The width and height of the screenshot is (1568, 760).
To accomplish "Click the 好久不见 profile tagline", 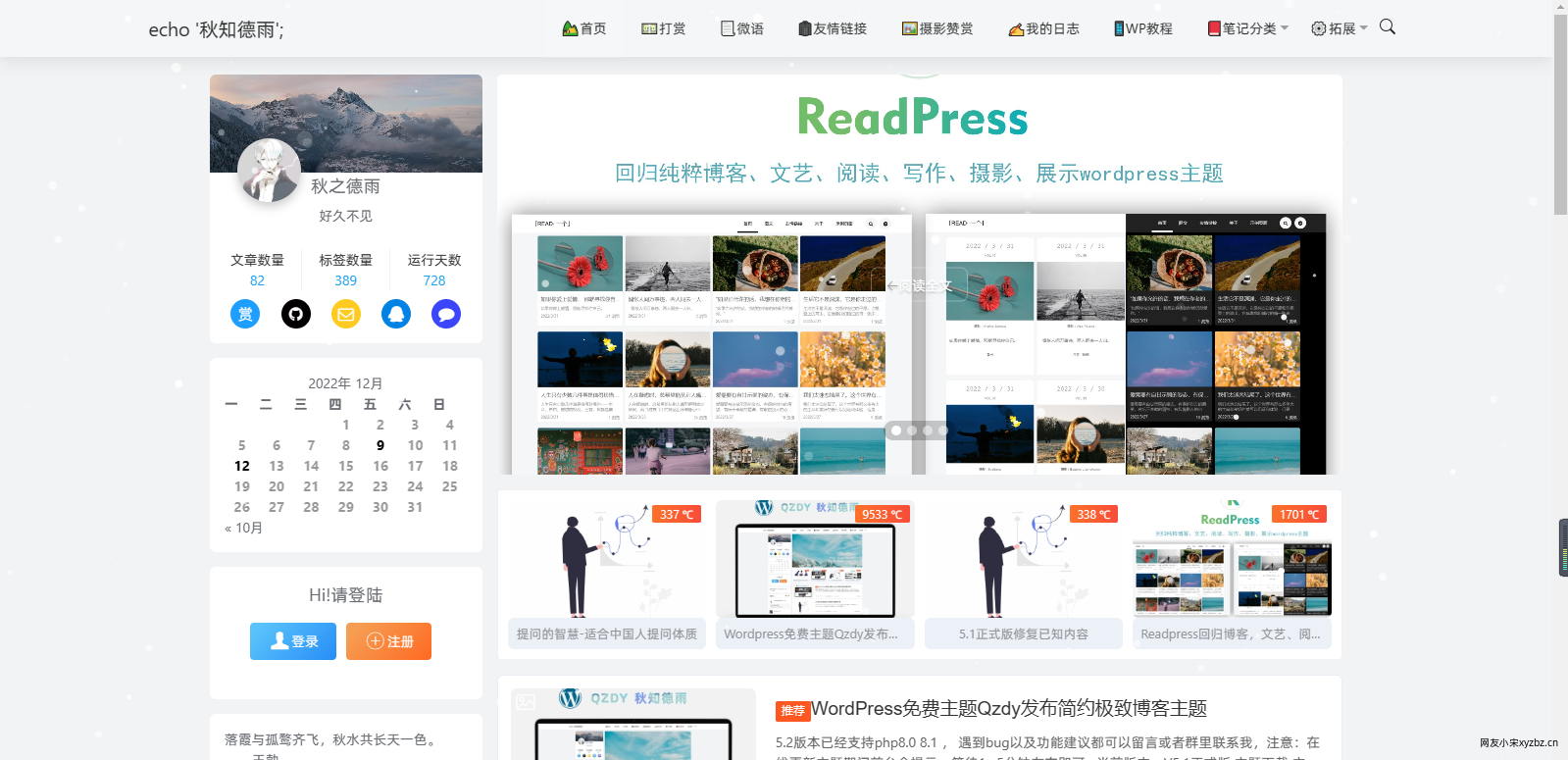I will (345, 216).
